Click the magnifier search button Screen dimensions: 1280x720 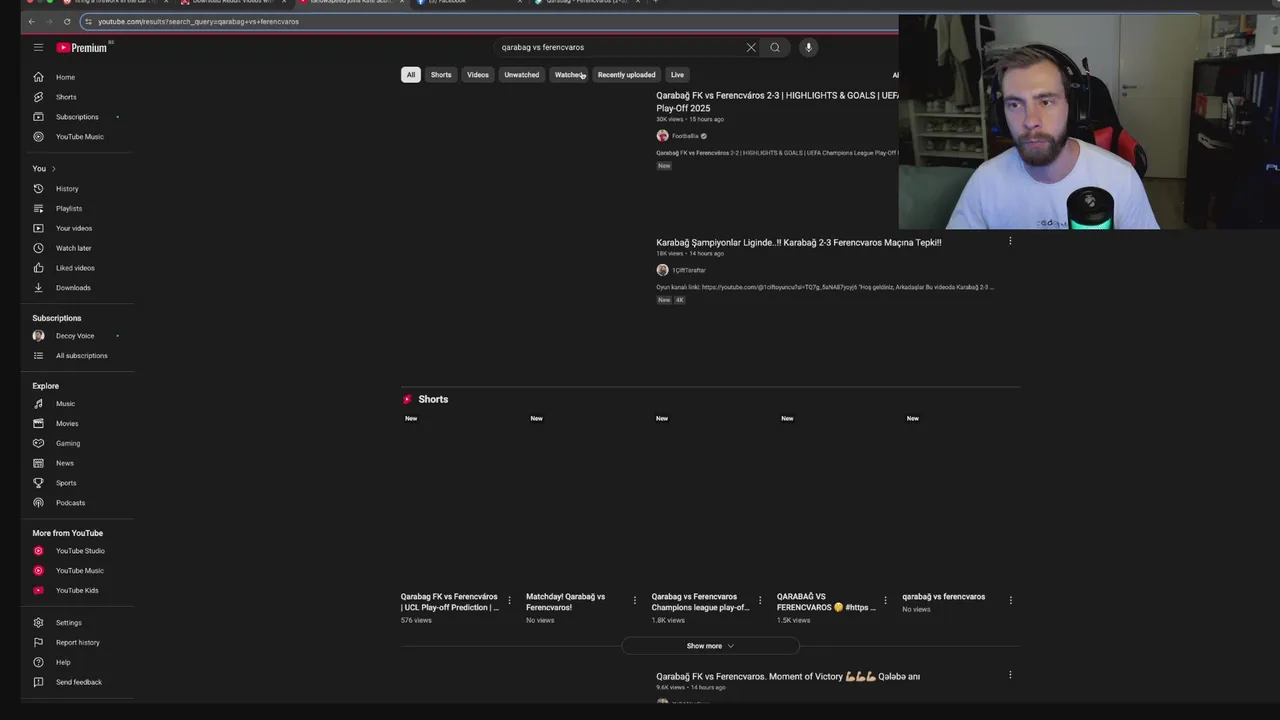(x=775, y=47)
